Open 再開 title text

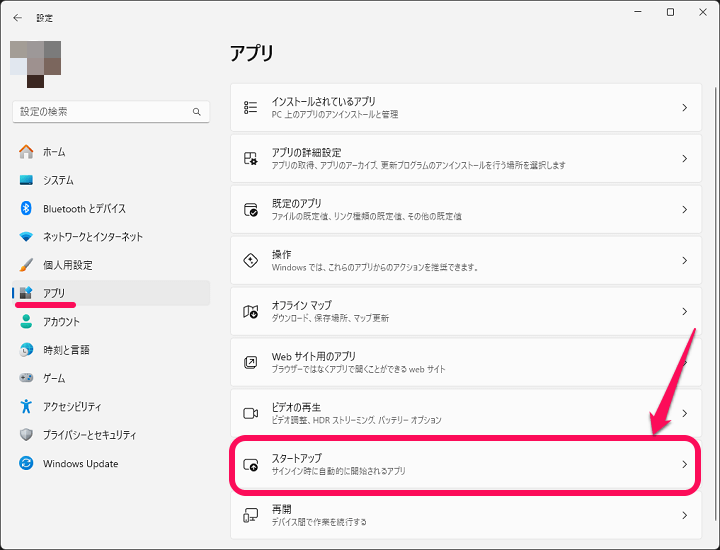pos(281,509)
